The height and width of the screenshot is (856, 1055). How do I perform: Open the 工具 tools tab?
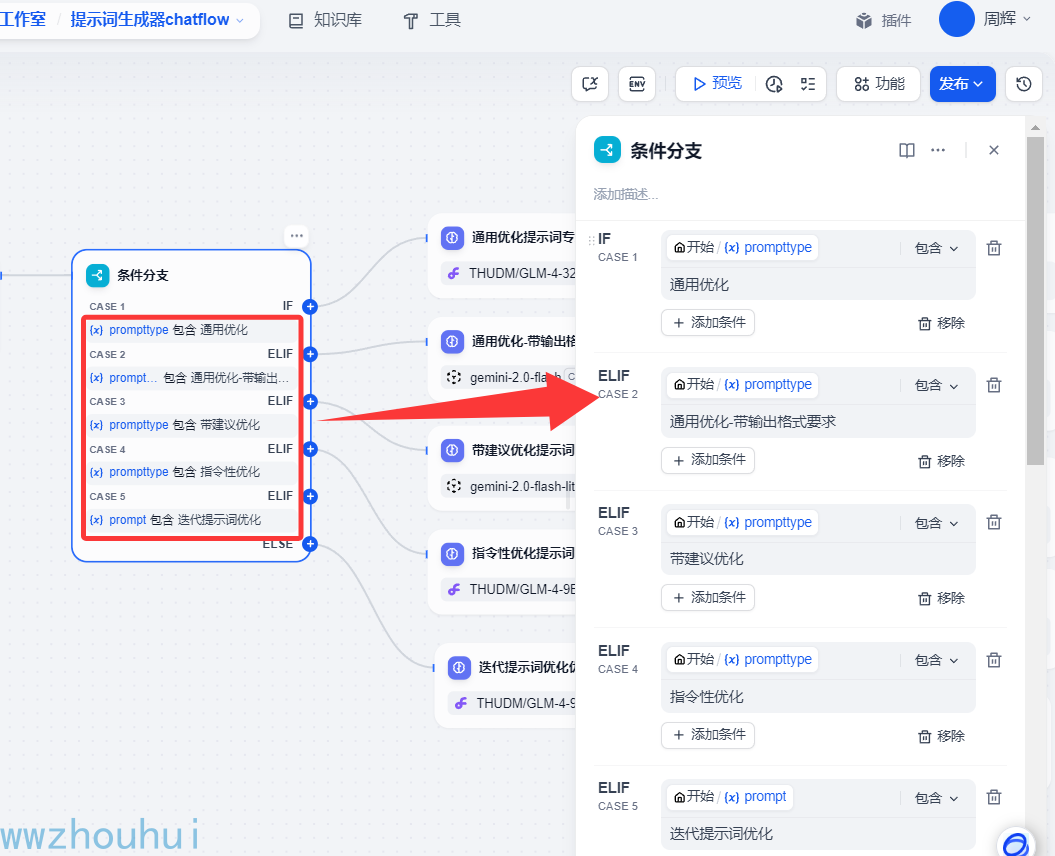[x=432, y=20]
